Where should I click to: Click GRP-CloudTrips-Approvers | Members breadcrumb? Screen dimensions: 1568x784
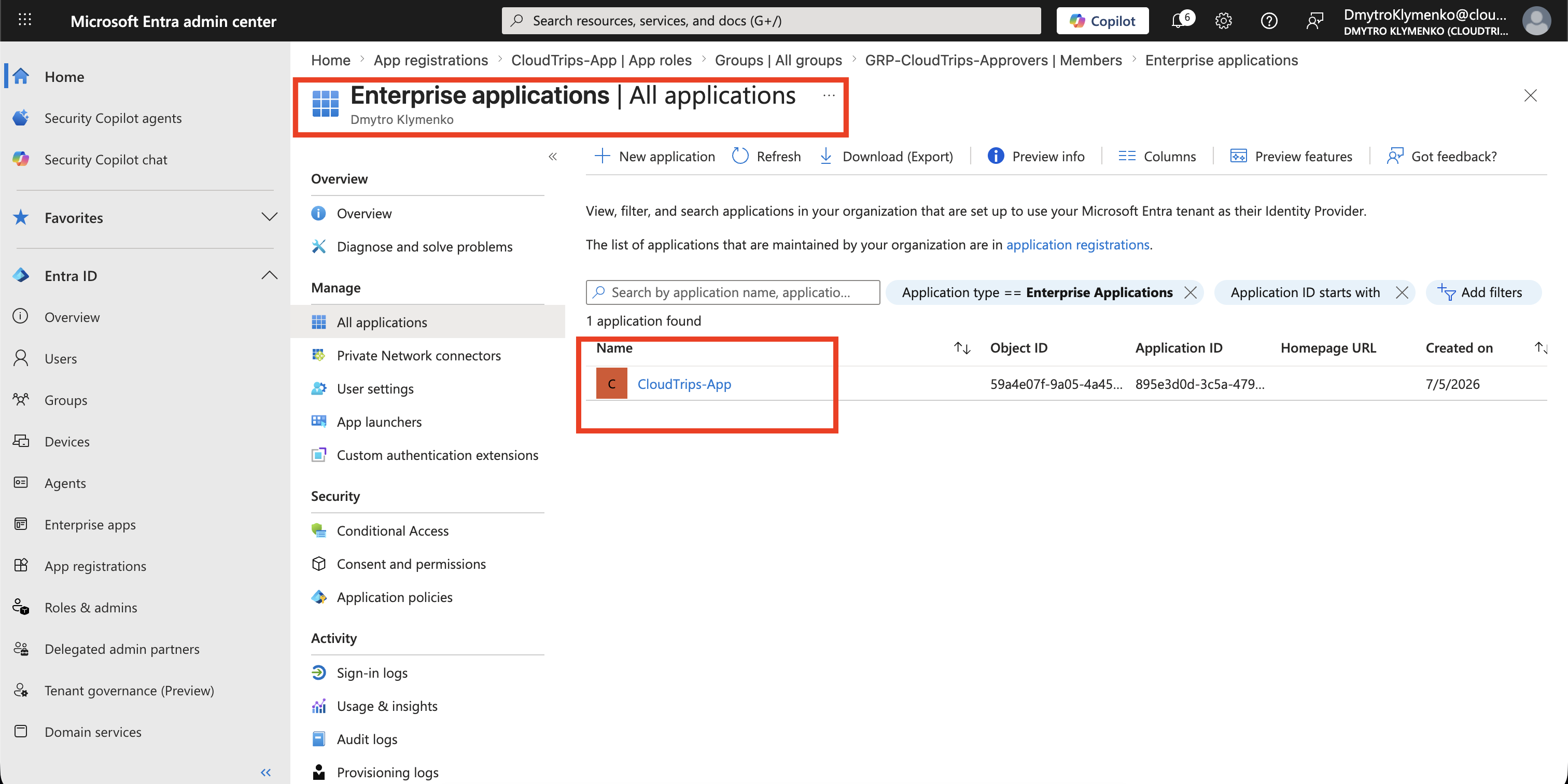(x=993, y=60)
